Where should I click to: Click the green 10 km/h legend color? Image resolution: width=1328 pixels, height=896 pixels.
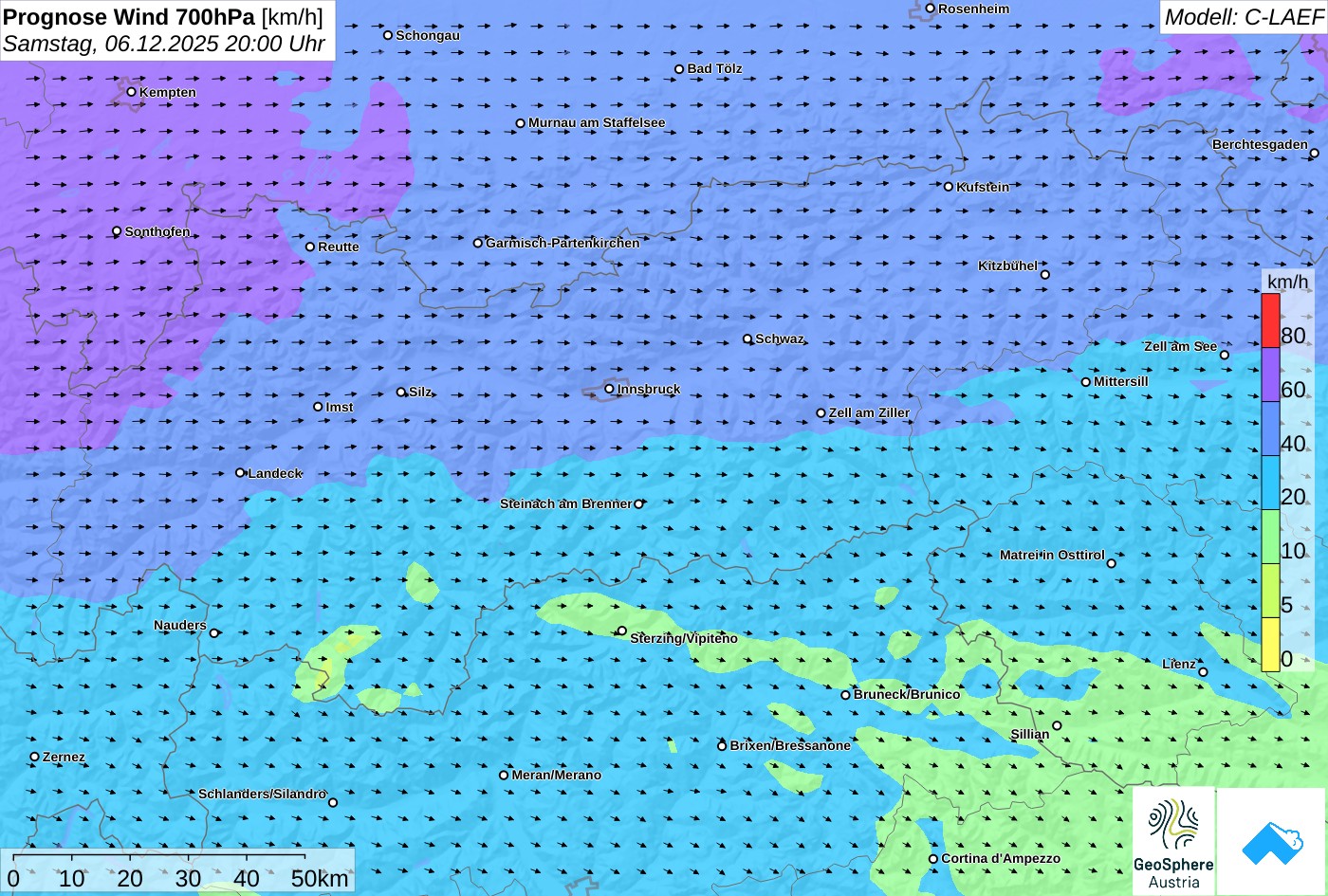tap(1270, 537)
